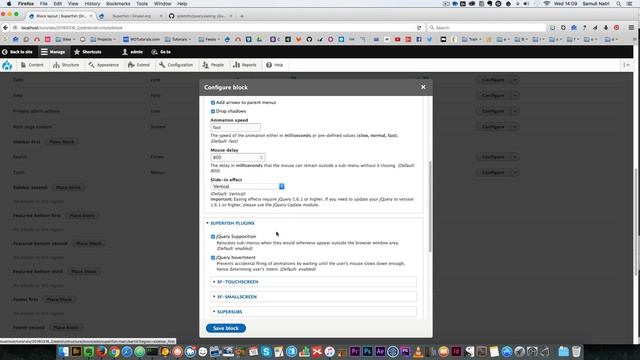
Task: Open the History menu in menu bar
Action: click(92, 4)
